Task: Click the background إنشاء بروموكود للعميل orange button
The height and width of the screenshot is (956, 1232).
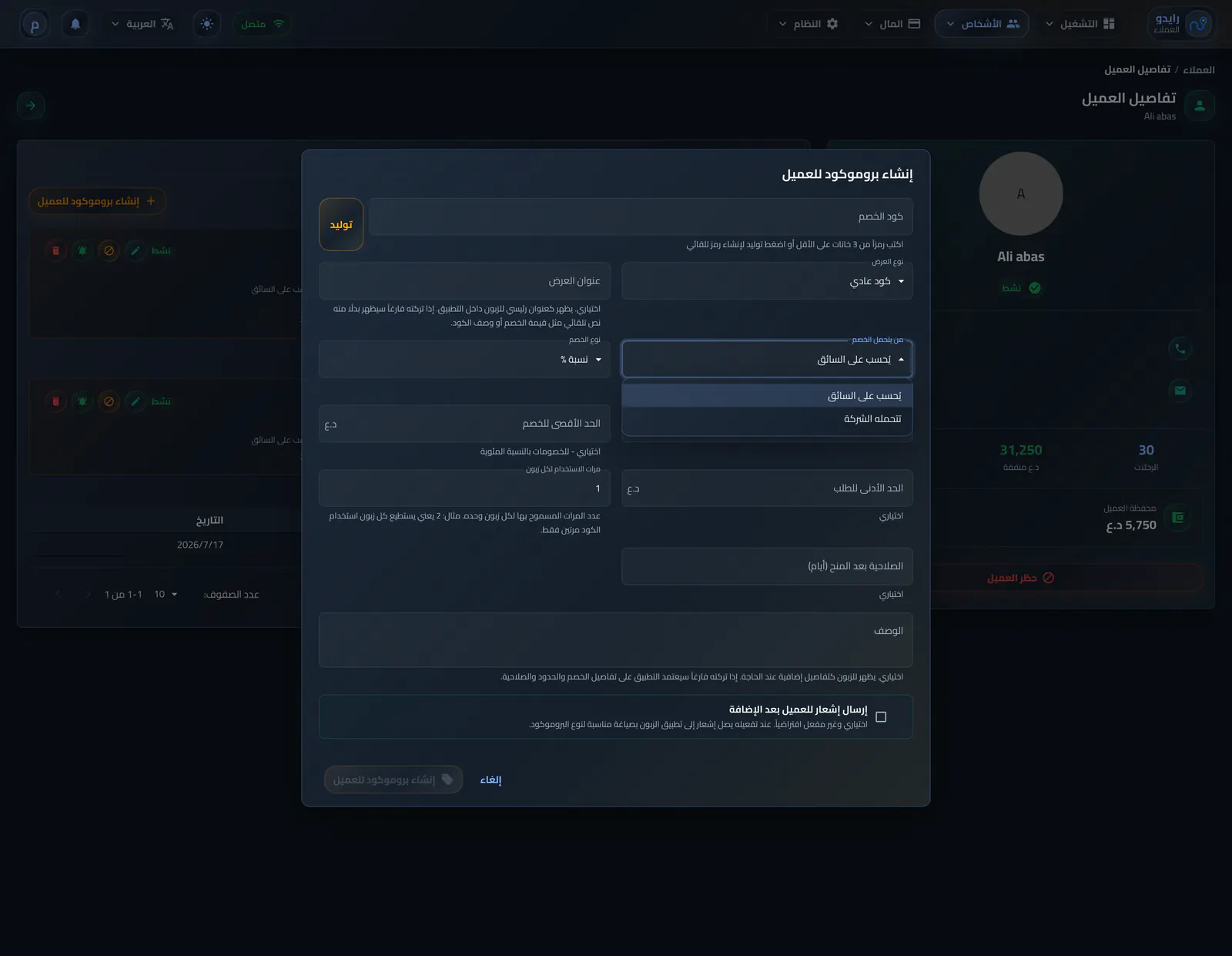Action: pyautogui.click(x=96, y=201)
